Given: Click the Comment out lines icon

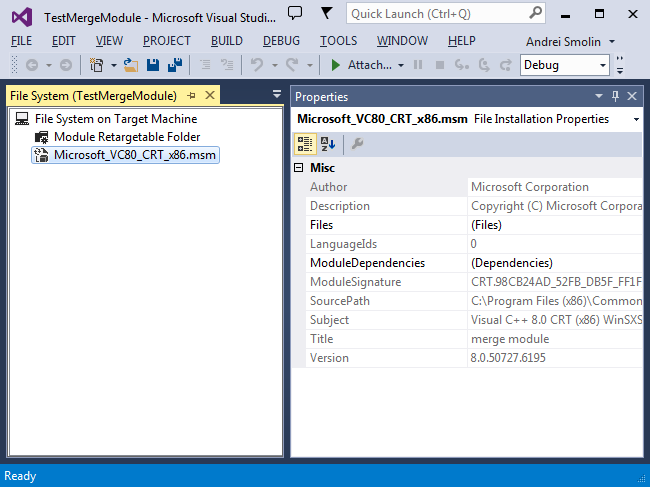Looking at the screenshot, I should [205, 65].
